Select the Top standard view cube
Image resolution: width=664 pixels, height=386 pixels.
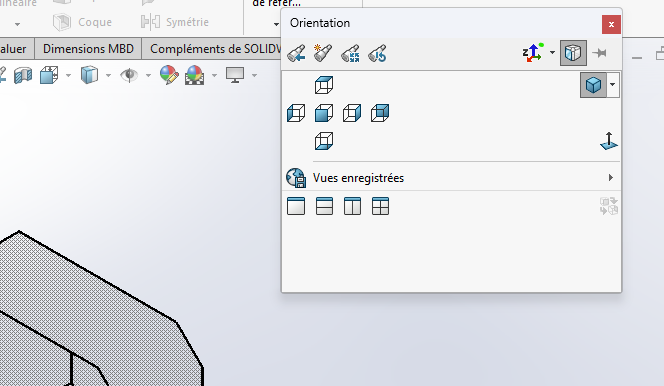click(x=324, y=85)
